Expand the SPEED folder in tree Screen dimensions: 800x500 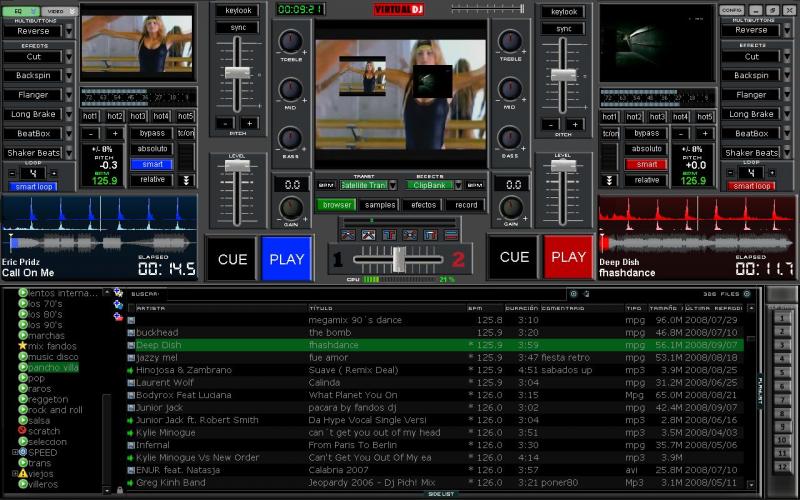(14, 452)
